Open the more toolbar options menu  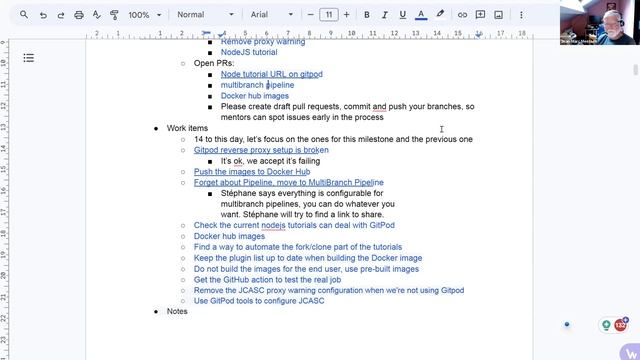pos(521,15)
